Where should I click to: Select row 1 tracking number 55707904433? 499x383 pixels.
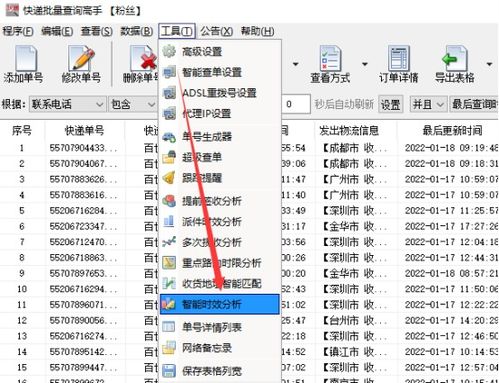tap(83, 148)
